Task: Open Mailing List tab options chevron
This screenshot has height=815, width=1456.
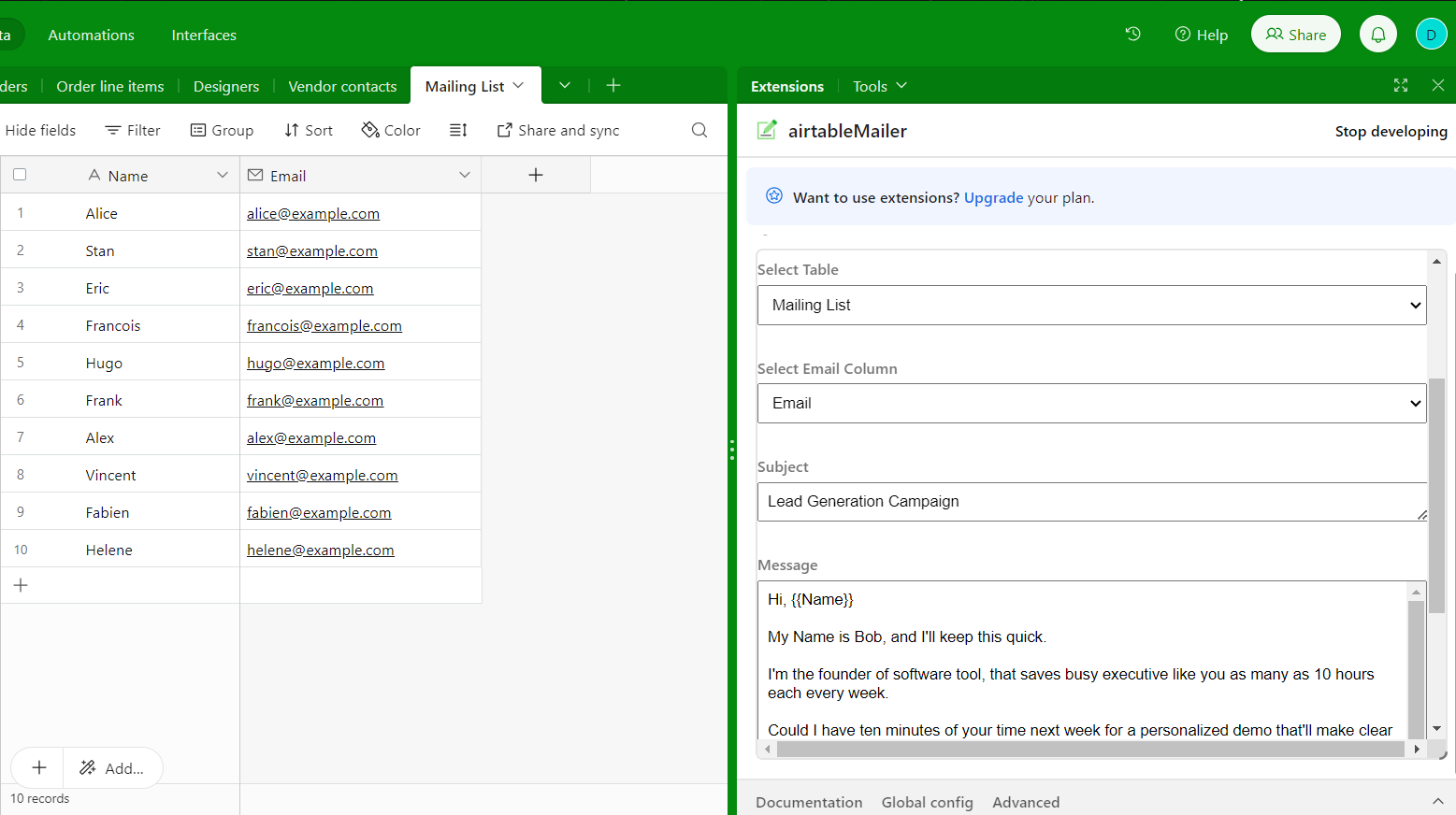Action: click(x=518, y=85)
